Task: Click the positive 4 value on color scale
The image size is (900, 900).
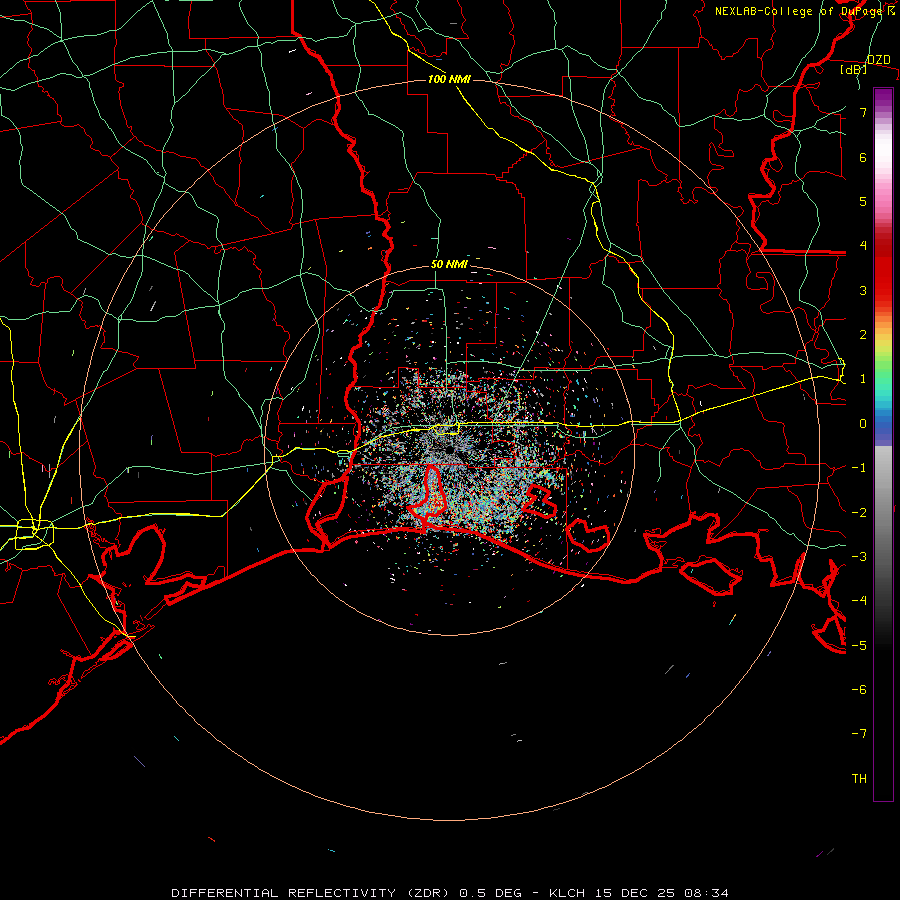Action: [863, 246]
